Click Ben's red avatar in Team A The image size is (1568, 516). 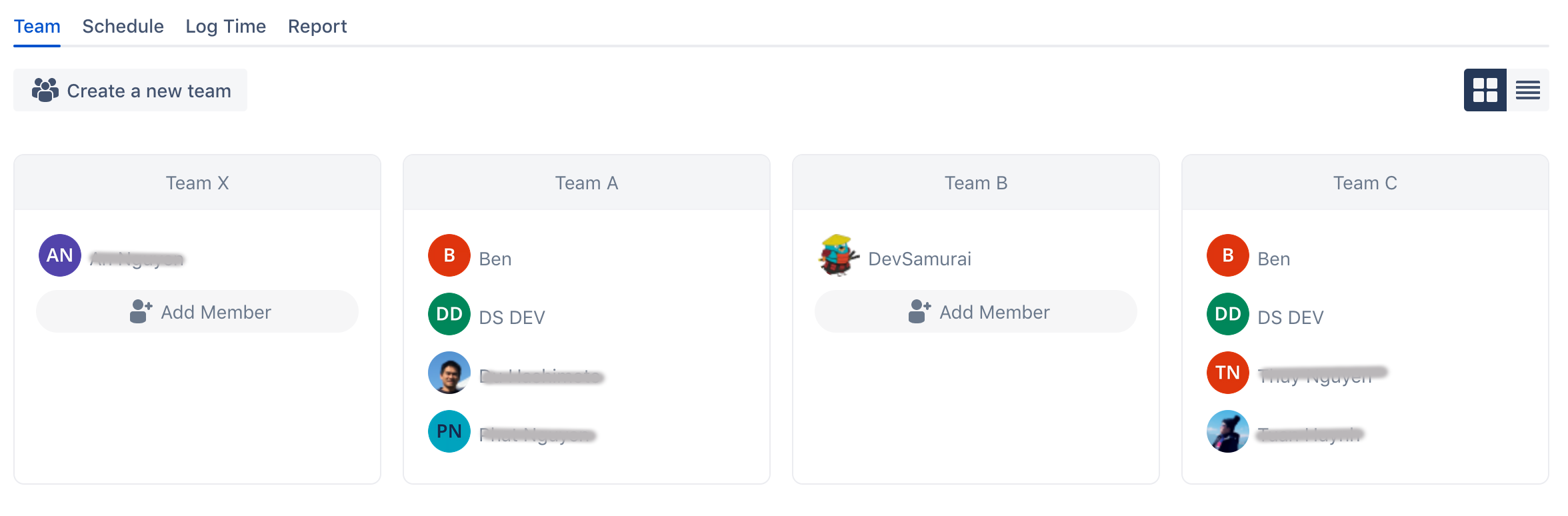[x=449, y=255]
